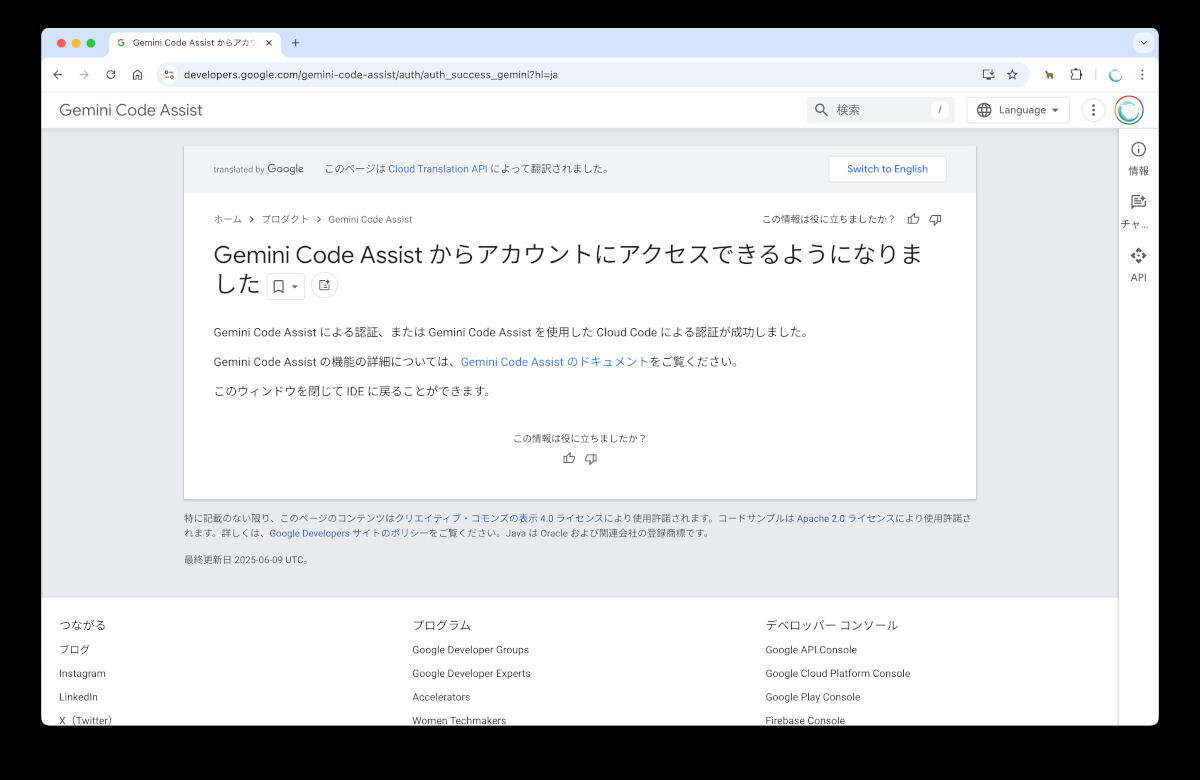Viewport: 1200px width, 780px height.
Task: Thumbs up next to the breadcrumb
Action: tap(913, 219)
